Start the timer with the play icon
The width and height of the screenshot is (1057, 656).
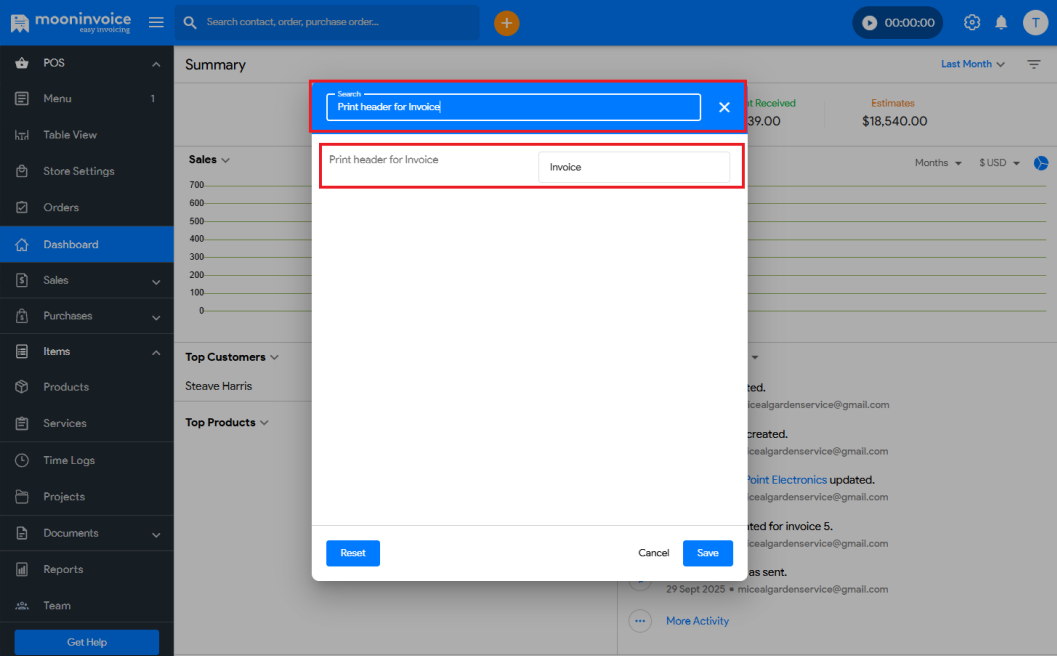pyautogui.click(x=868, y=21)
